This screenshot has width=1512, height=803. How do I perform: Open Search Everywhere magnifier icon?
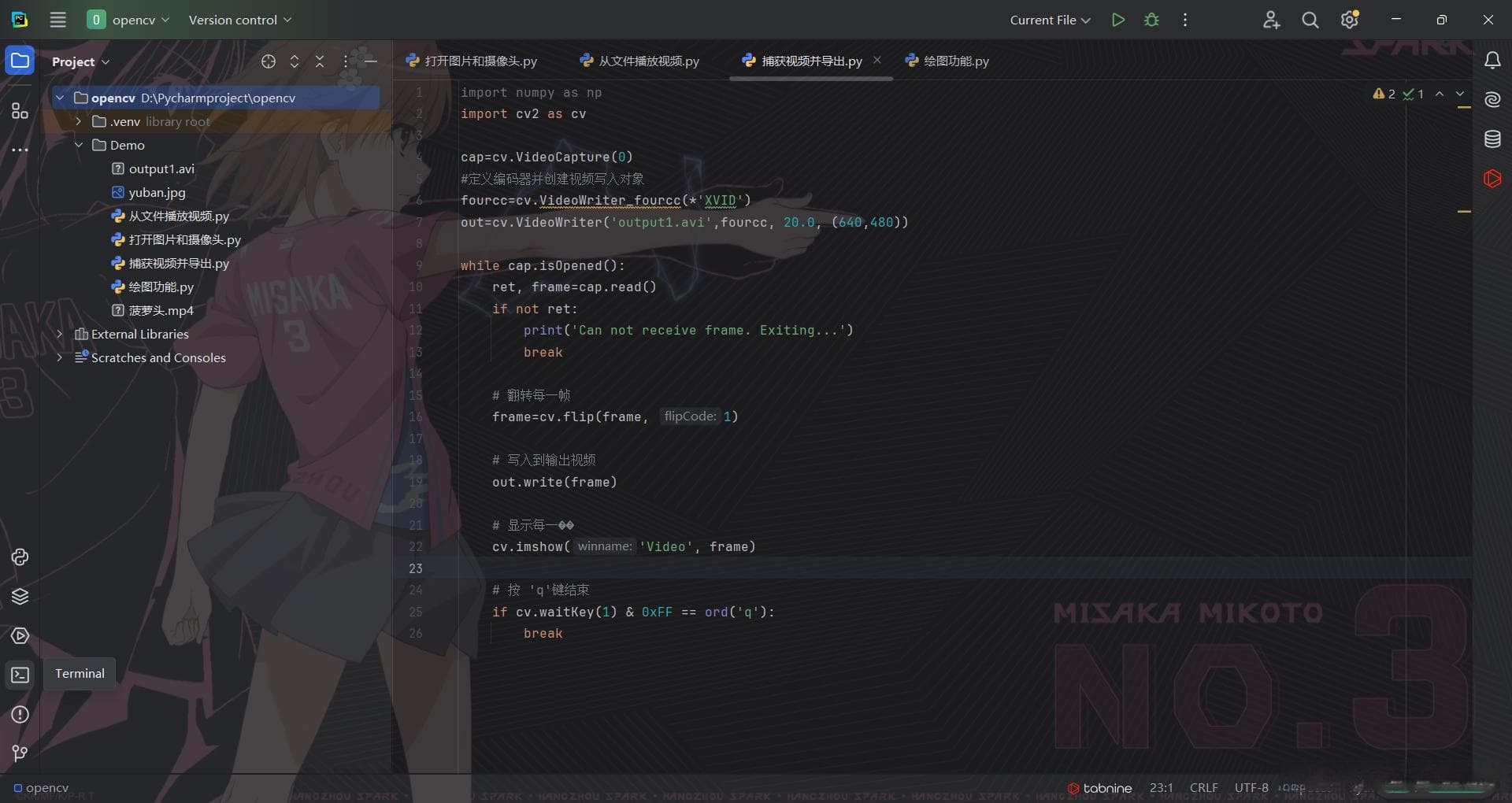(x=1310, y=20)
